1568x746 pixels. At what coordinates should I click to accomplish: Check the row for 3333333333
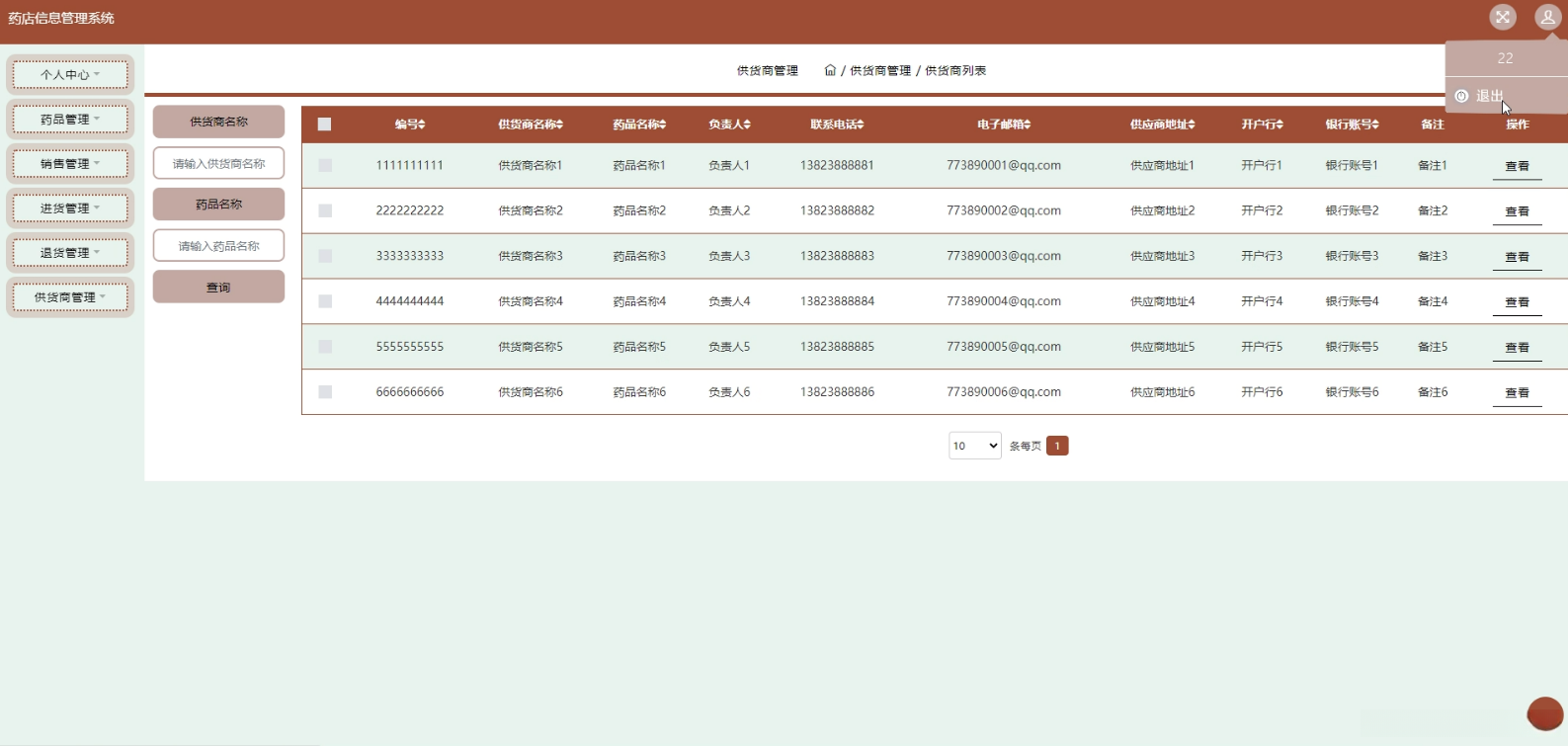(325, 257)
